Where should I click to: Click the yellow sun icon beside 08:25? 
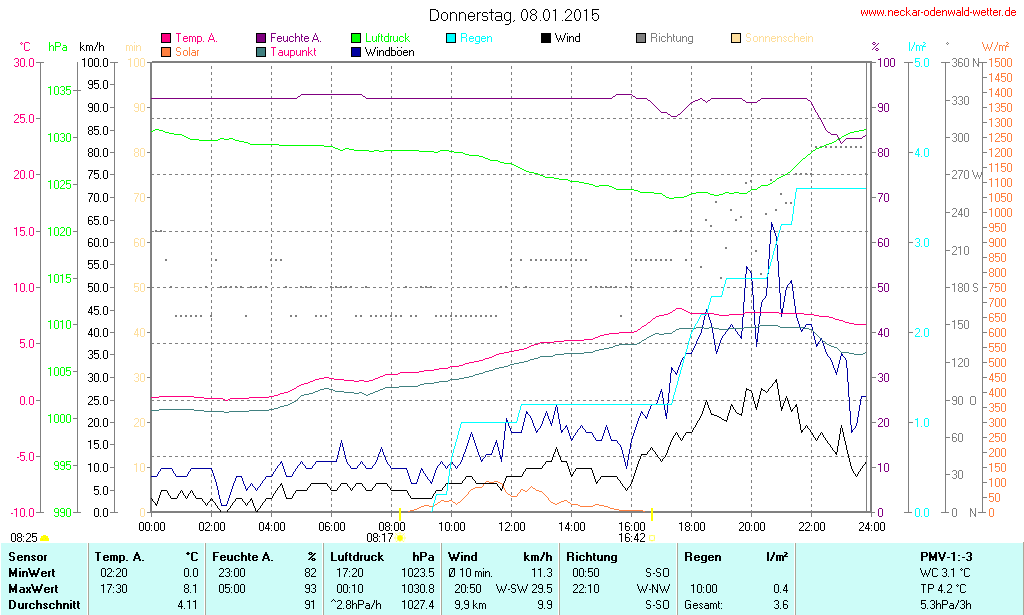coord(45,539)
